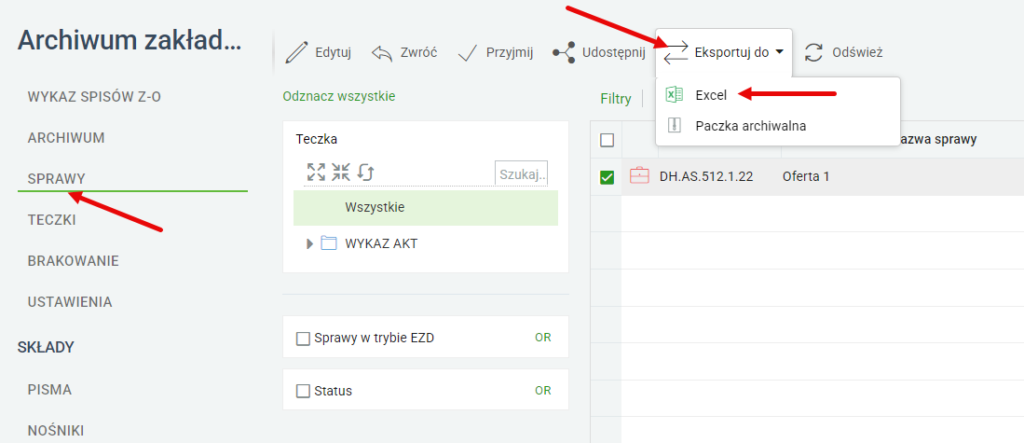Open the USTAWIENIA section
The height and width of the screenshot is (443, 1024).
70,303
